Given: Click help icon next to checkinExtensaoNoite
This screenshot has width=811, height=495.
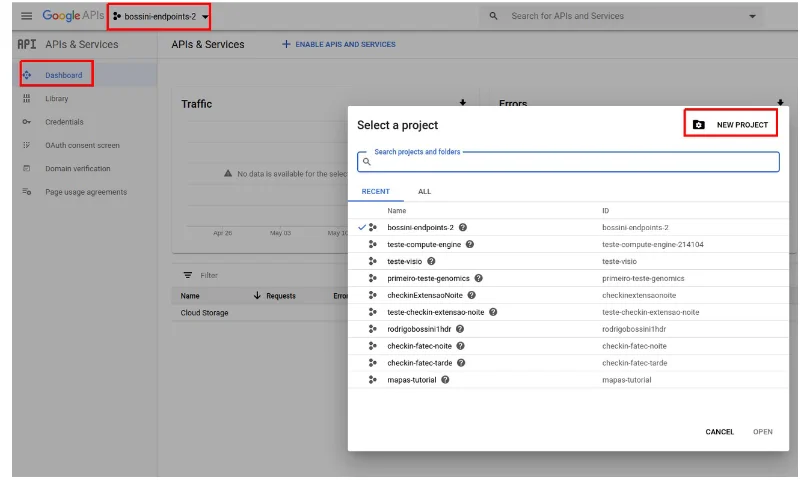Looking at the screenshot, I should (471, 295).
